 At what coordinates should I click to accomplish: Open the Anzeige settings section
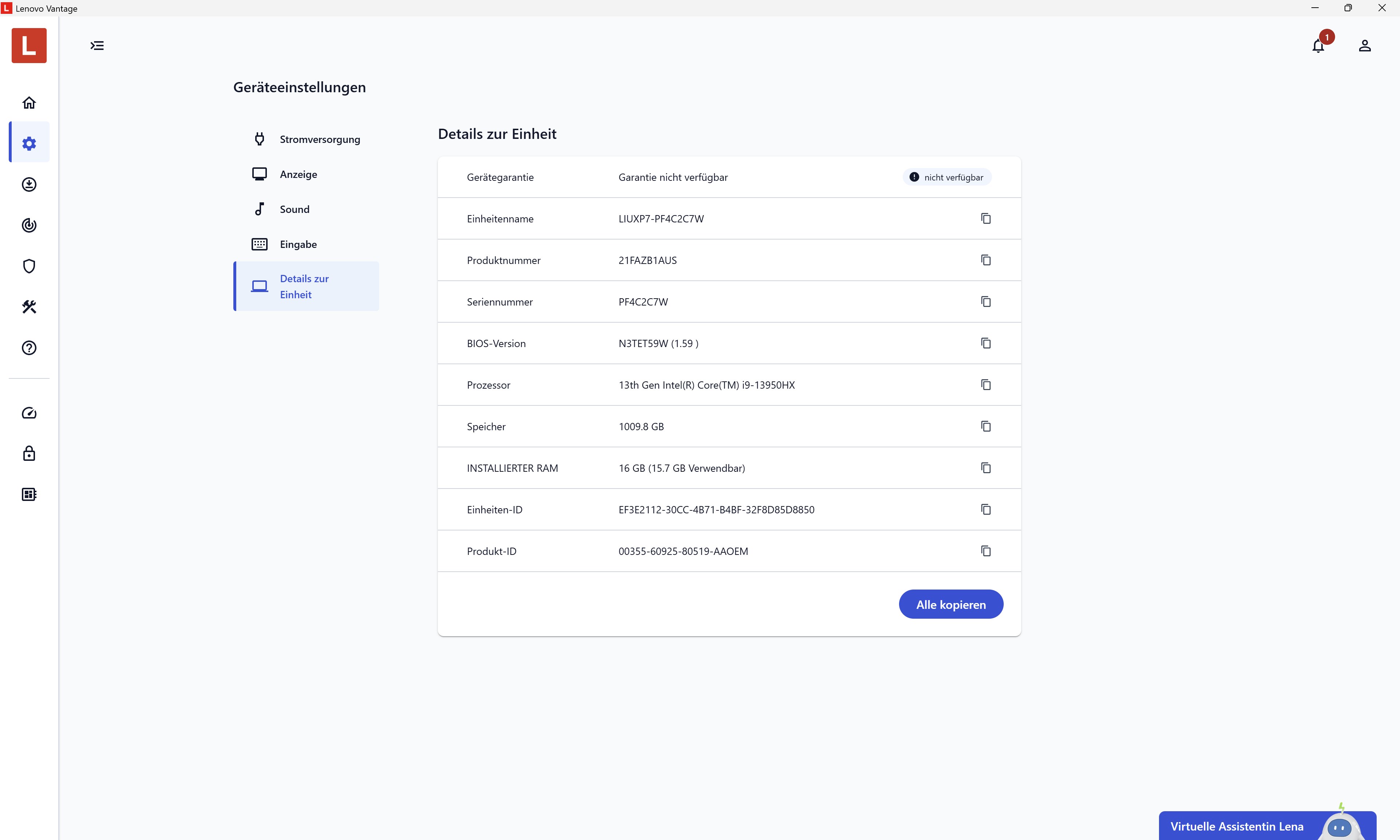tap(306, 174)
